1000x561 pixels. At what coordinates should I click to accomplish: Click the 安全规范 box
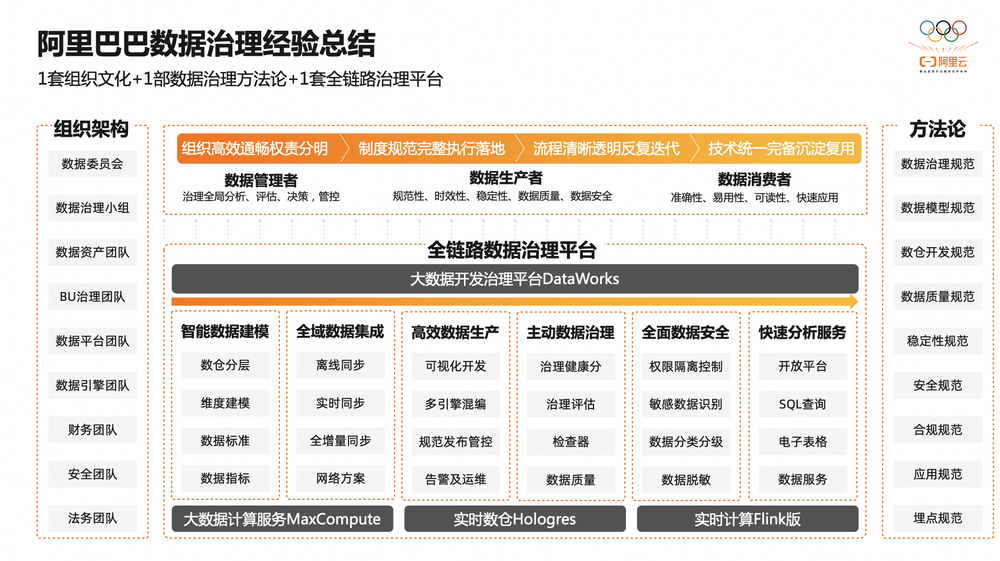tap(938, 385)
